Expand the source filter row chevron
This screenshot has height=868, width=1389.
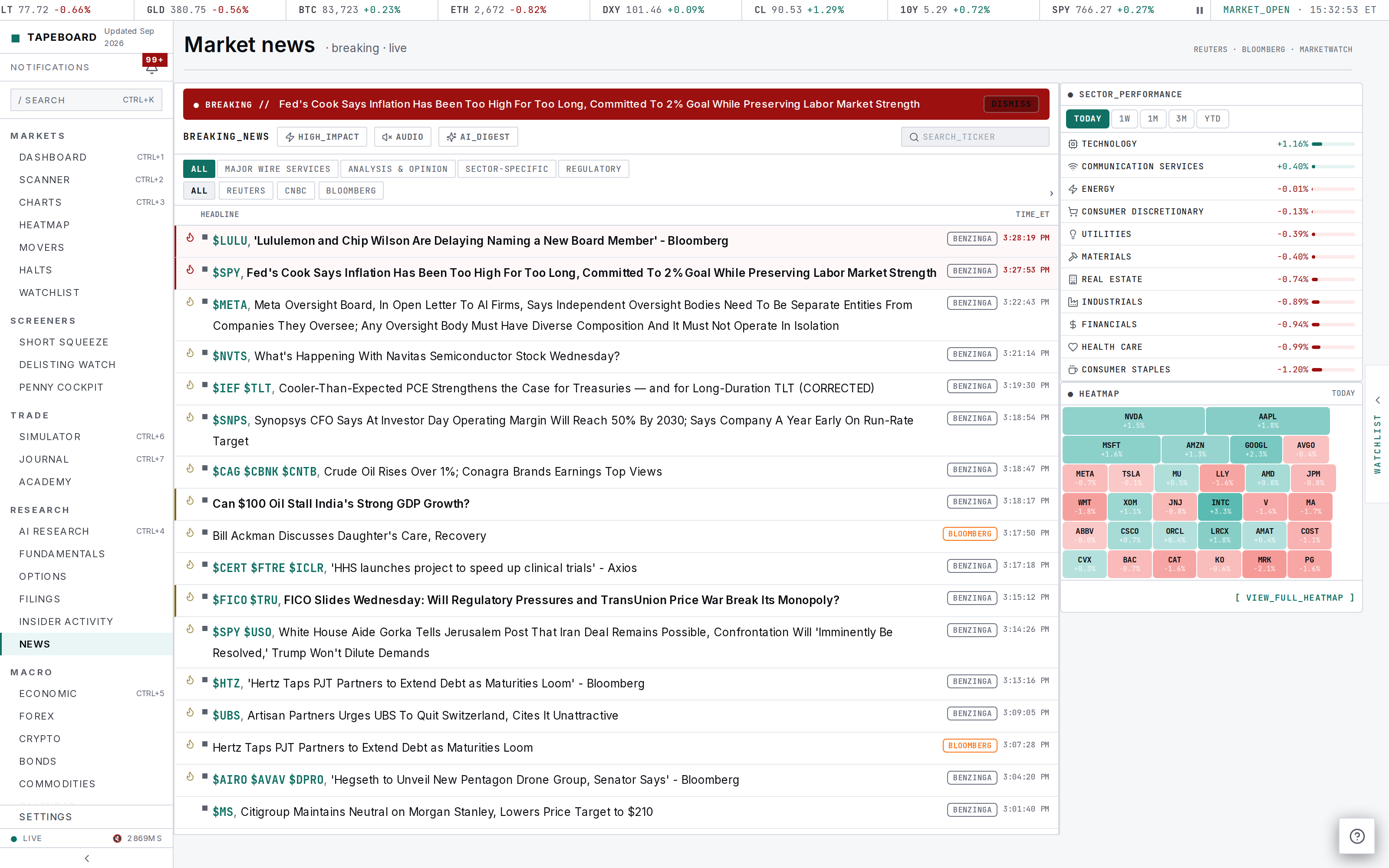pyautogui.click(x=1051, y=194)
